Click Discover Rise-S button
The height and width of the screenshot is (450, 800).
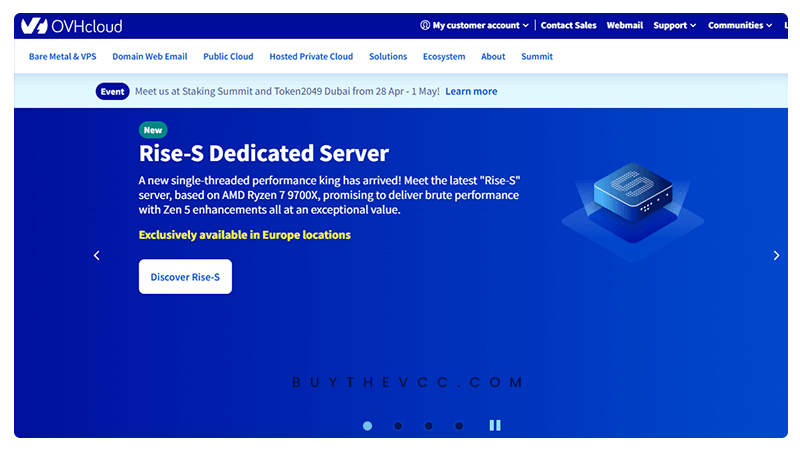click(x=185, y=277)
